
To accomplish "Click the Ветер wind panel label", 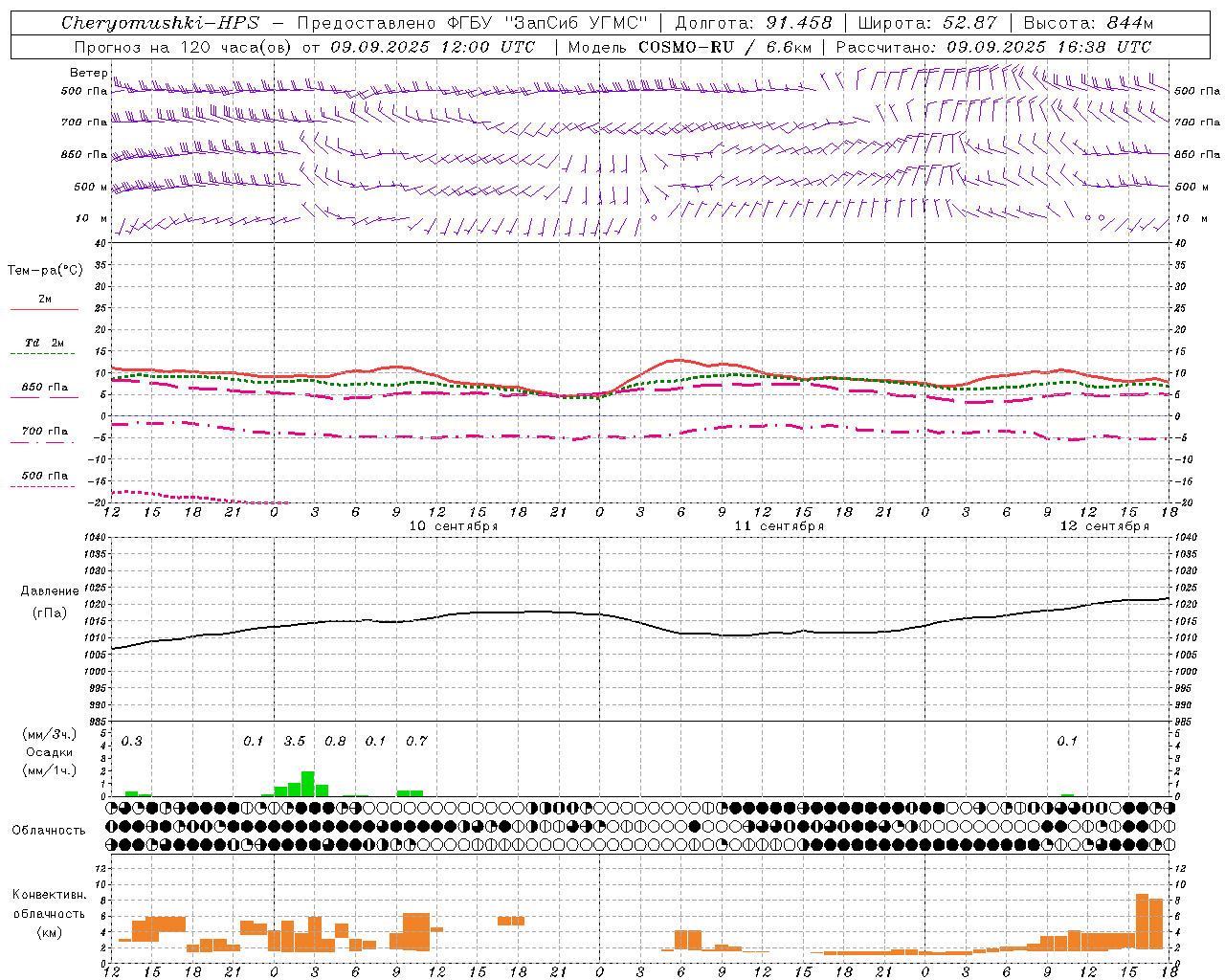I will tap(88, 73).
